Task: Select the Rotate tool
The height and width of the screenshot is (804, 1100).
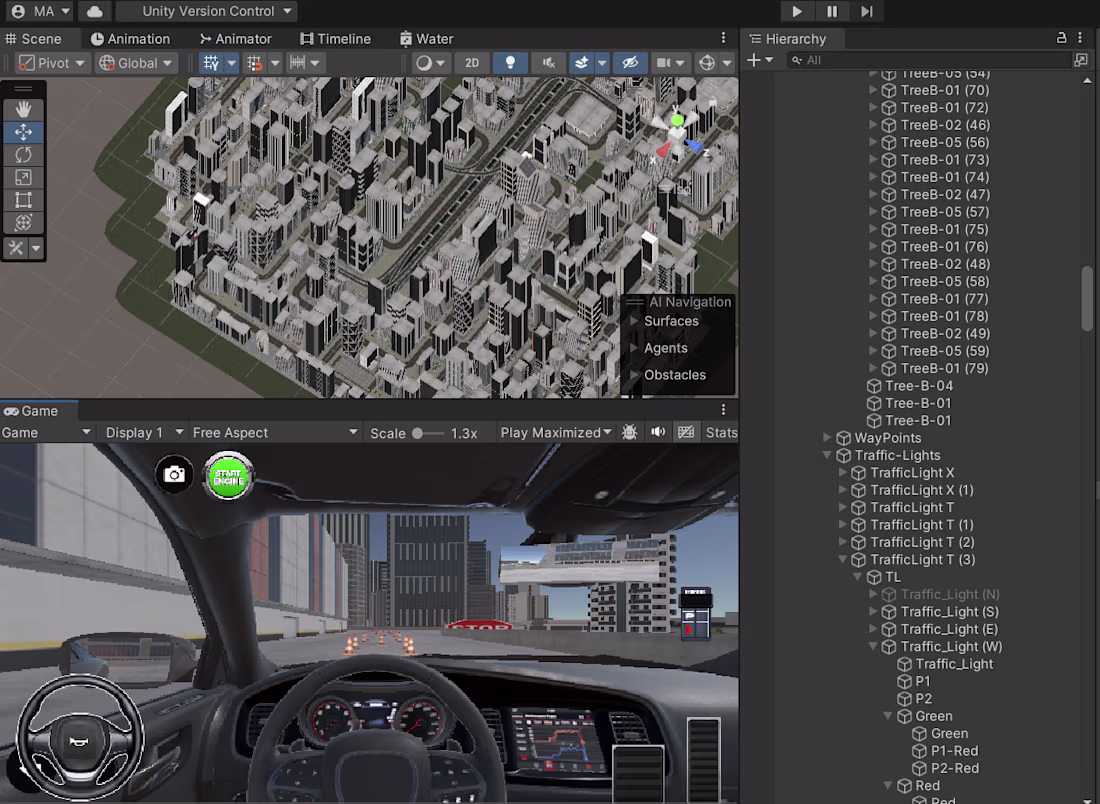Action: [x=23, y=154]
